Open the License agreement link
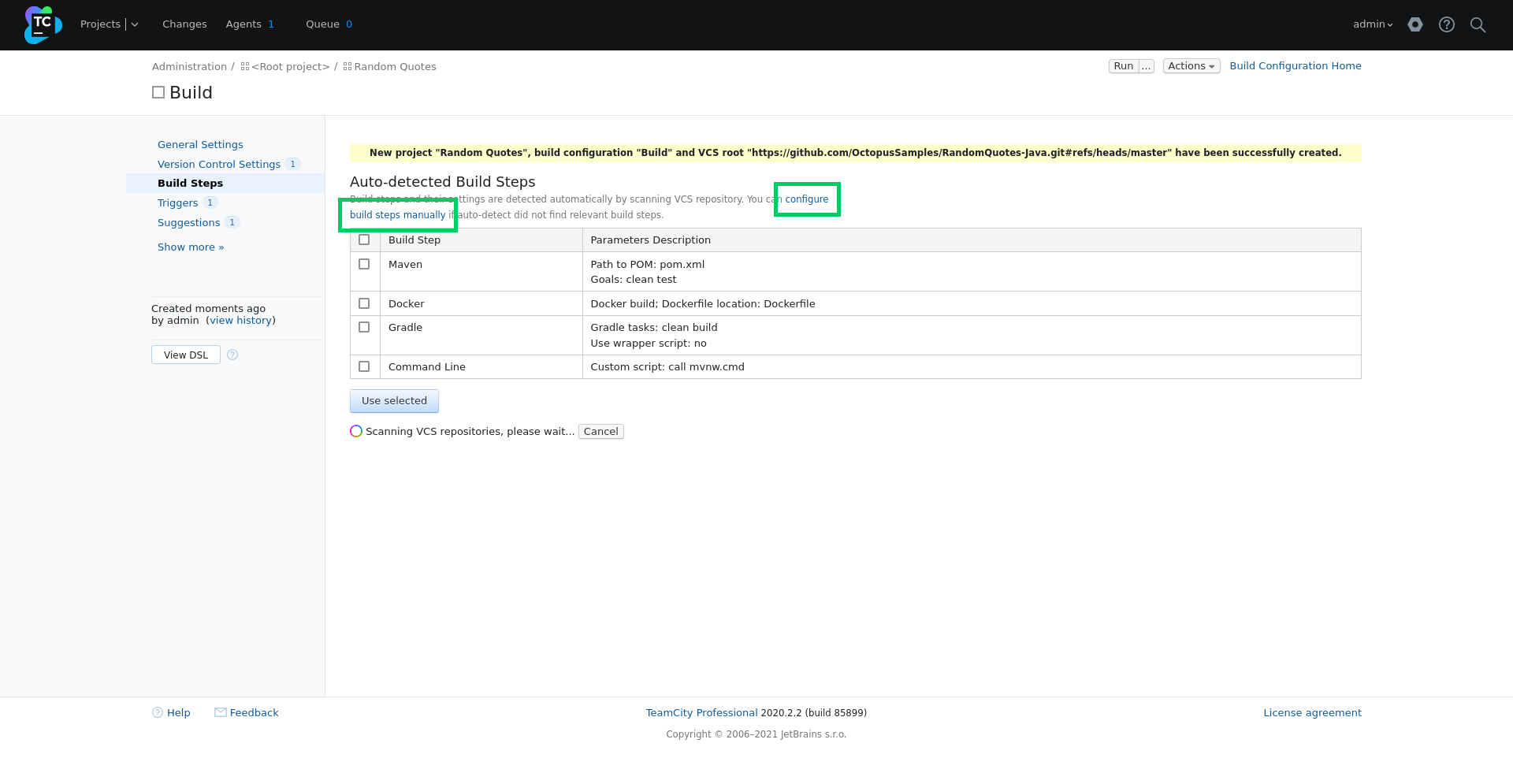This screenshot has height=784, width=1513. coord(1312,713)
